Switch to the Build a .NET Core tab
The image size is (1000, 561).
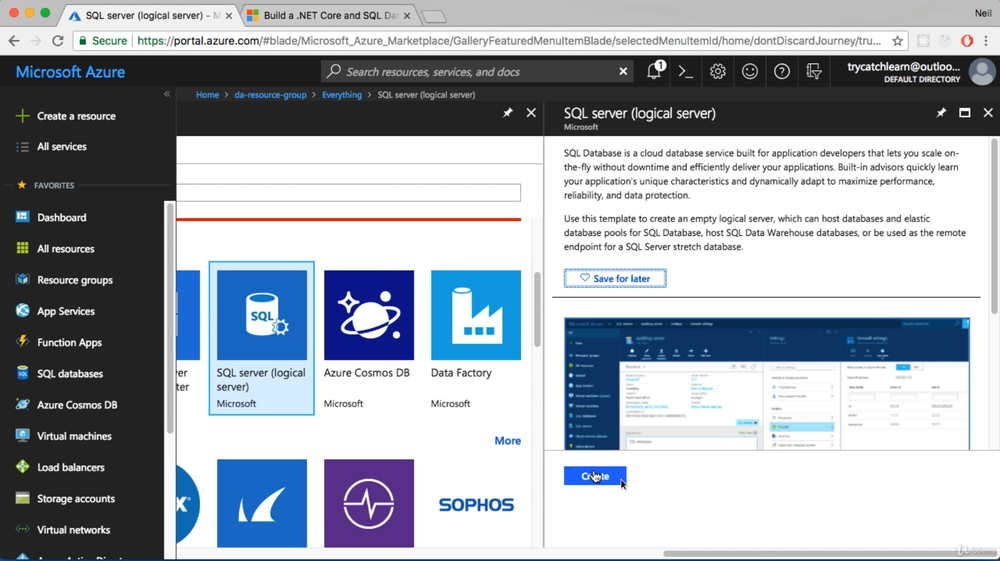(x=329, y=15)
